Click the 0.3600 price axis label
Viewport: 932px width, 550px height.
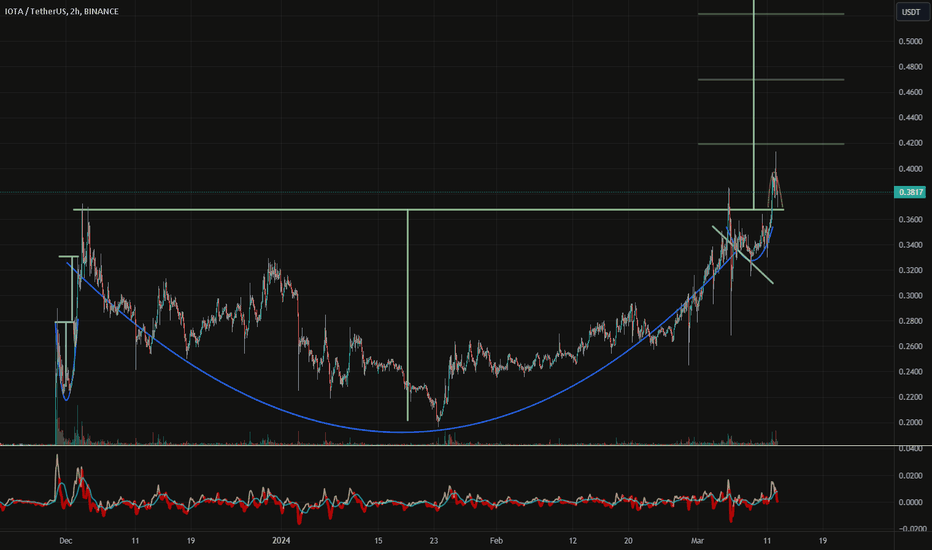coord(911,219)
